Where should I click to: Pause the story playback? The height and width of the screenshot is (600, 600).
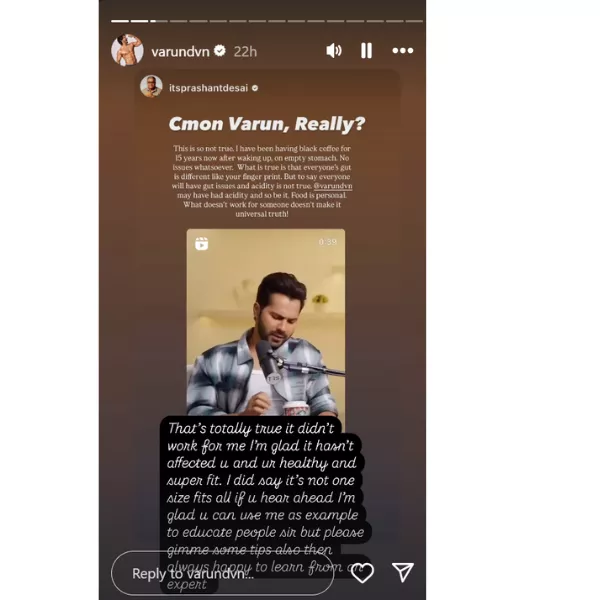(366, 51)
